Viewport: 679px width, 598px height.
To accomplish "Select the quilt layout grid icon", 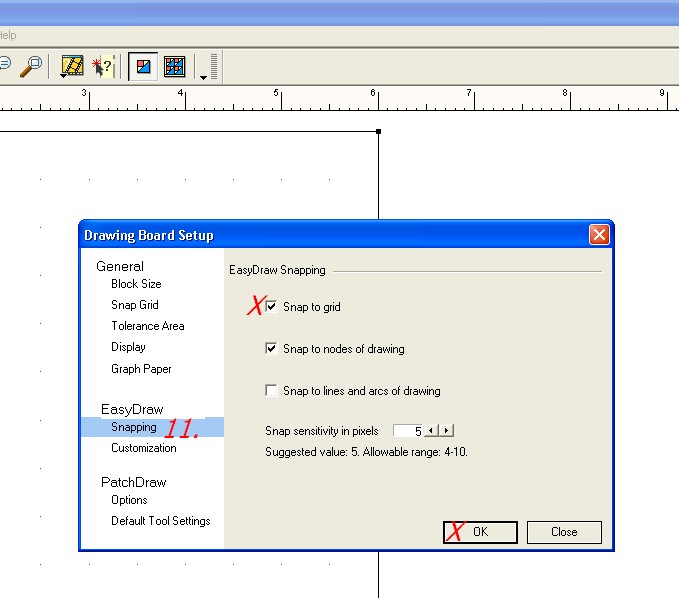I will [x=175, y=66].
